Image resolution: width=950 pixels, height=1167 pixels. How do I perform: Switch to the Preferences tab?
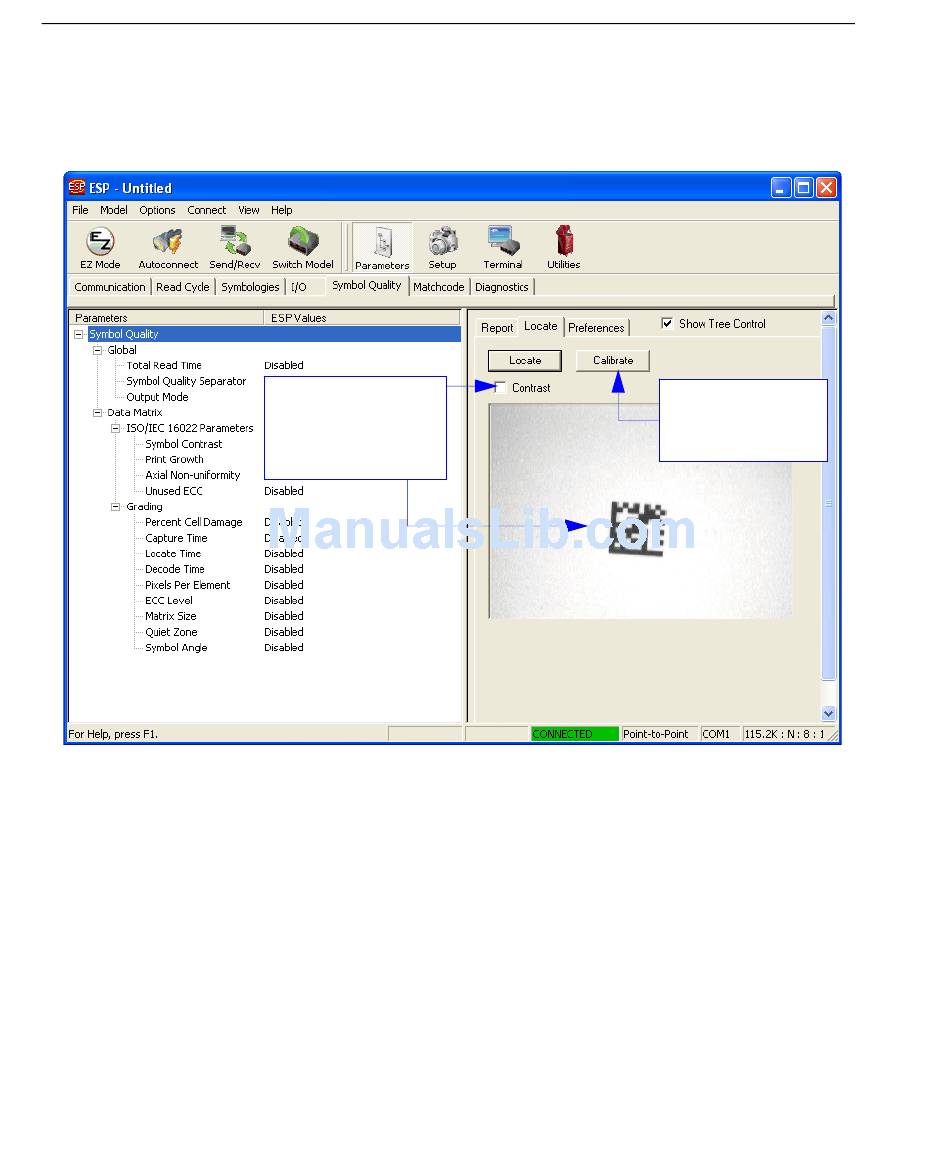pos(596,328)
